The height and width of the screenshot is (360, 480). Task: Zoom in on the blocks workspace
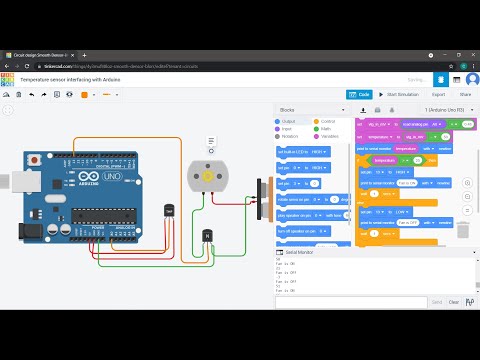tap(467, 183)
